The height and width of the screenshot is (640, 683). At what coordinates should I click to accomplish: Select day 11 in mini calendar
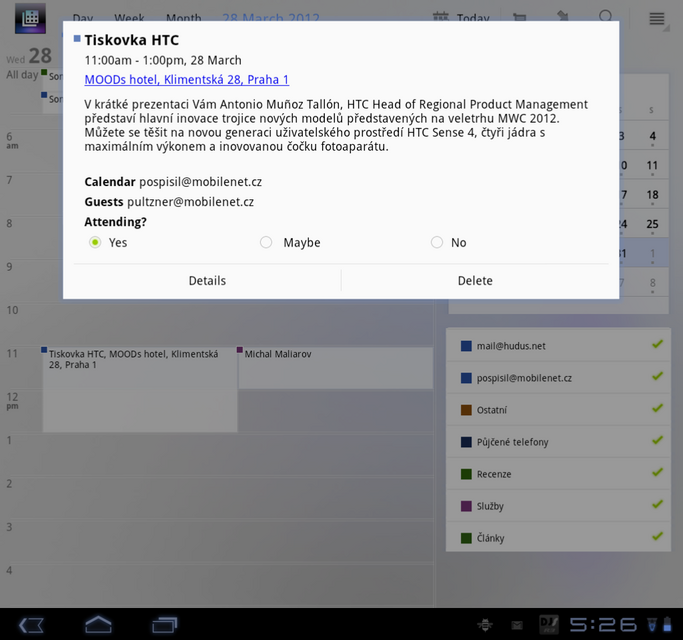652,166
